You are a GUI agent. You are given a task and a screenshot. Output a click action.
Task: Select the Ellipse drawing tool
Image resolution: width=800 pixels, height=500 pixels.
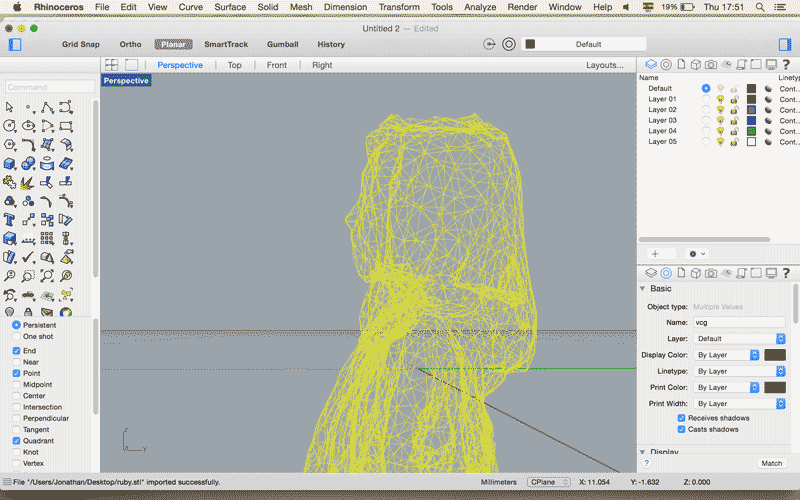pos(28,126)
